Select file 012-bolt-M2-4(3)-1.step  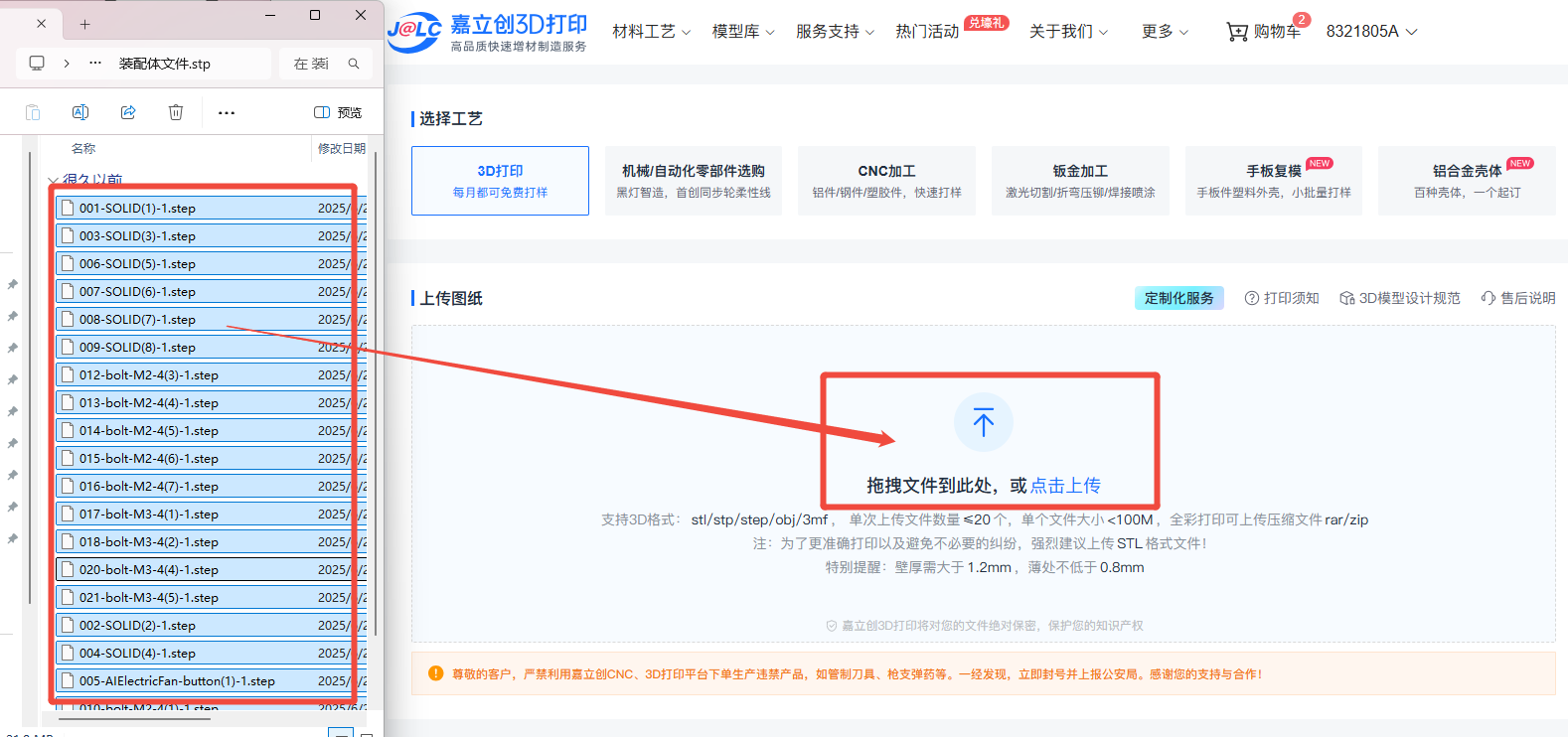[149, 375]
